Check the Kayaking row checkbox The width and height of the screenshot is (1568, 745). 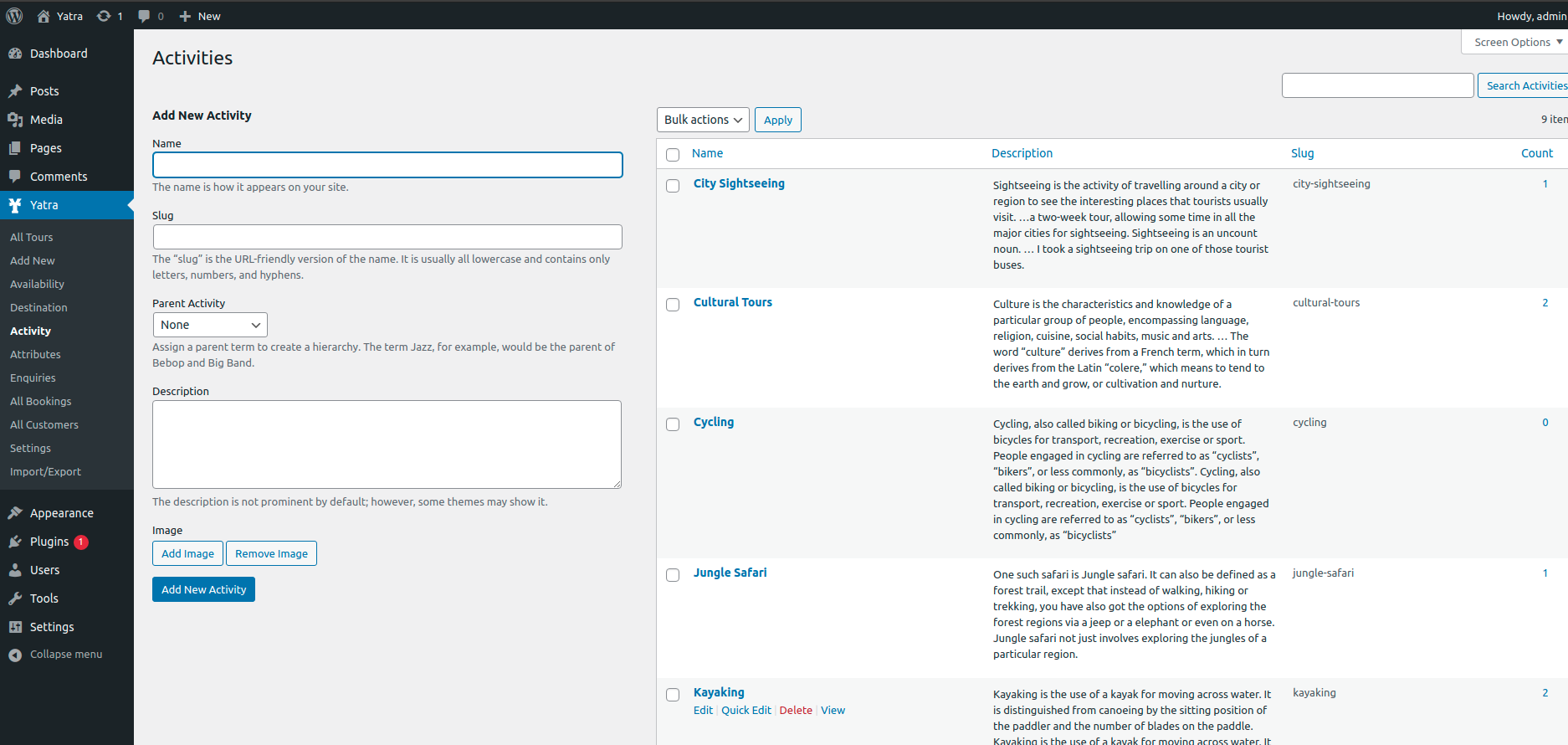tap(673, 695)
